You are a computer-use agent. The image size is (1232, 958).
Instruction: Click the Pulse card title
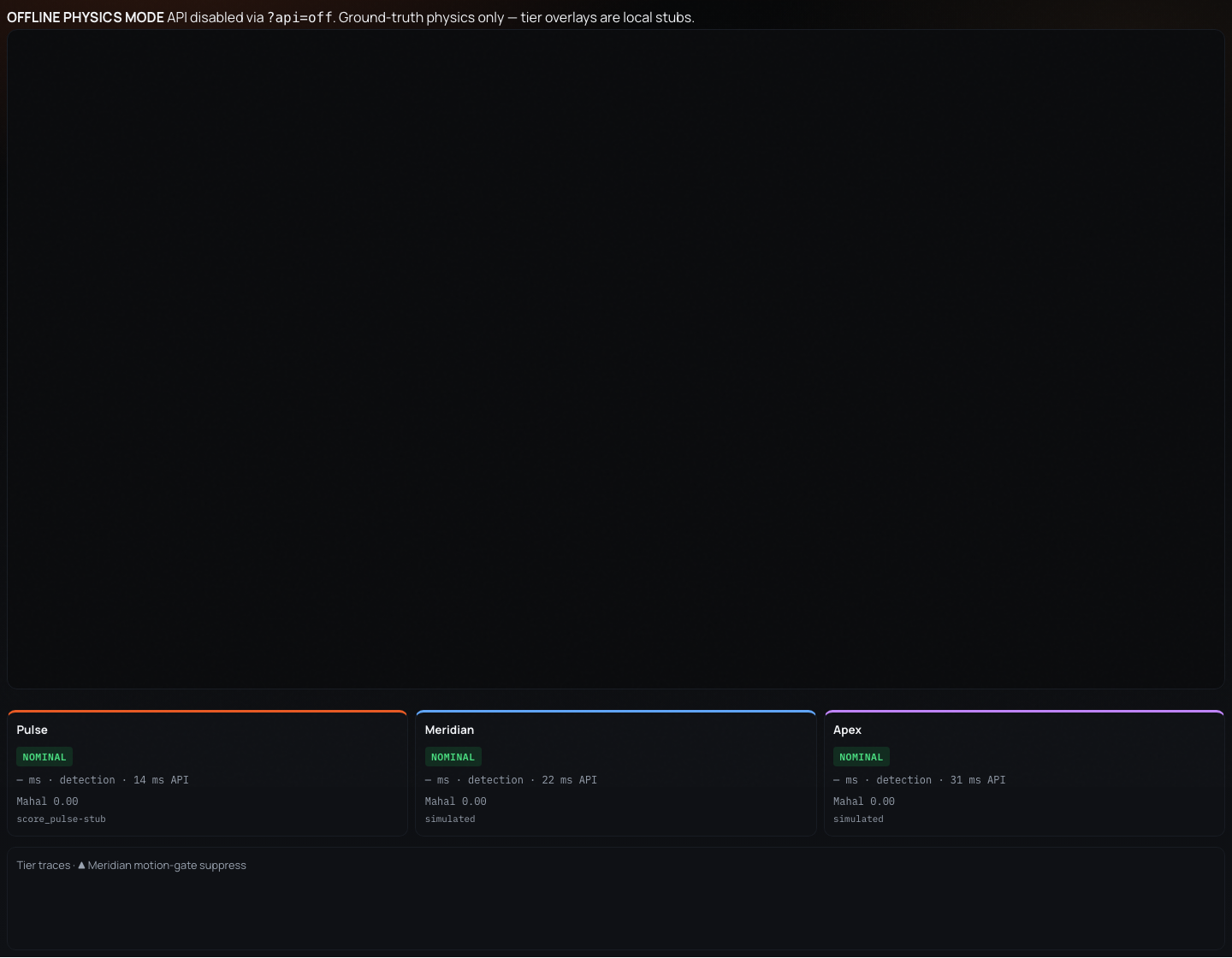tap(32, 730)
